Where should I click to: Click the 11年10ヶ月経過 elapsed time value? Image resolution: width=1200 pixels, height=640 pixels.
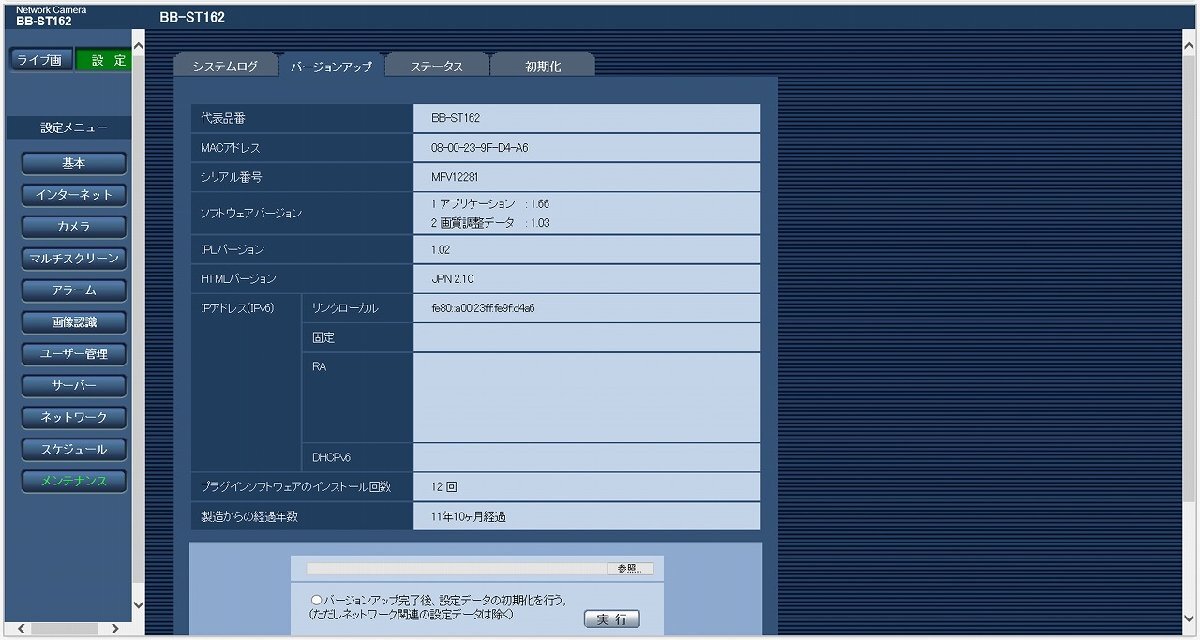468,517
